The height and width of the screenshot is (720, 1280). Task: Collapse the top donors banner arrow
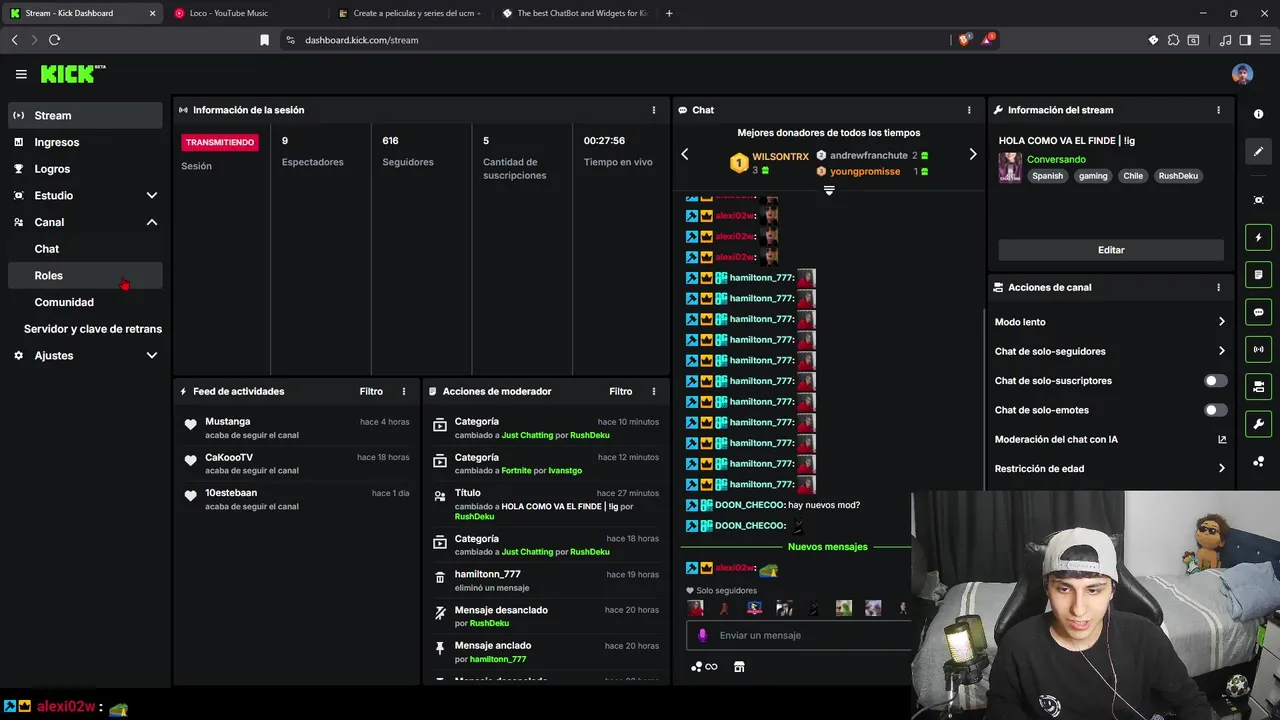point(829,190)
